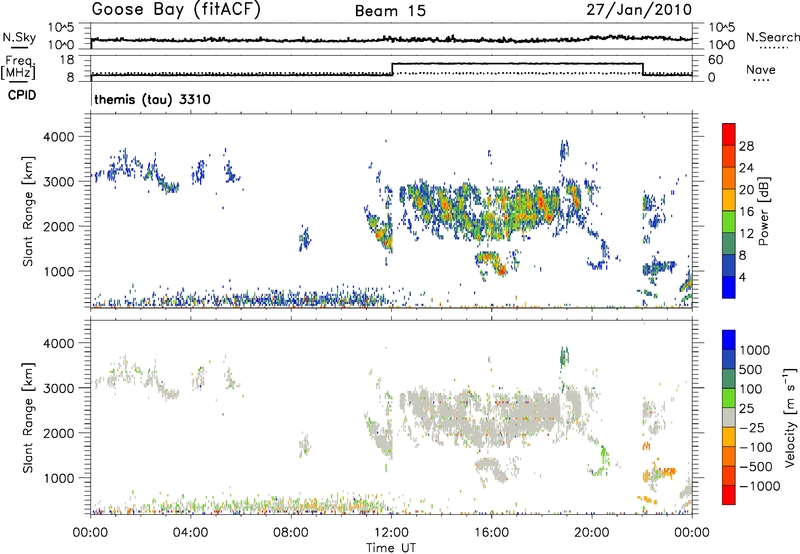Select the 'Beam 15' header label

click(x=390, y=11)
